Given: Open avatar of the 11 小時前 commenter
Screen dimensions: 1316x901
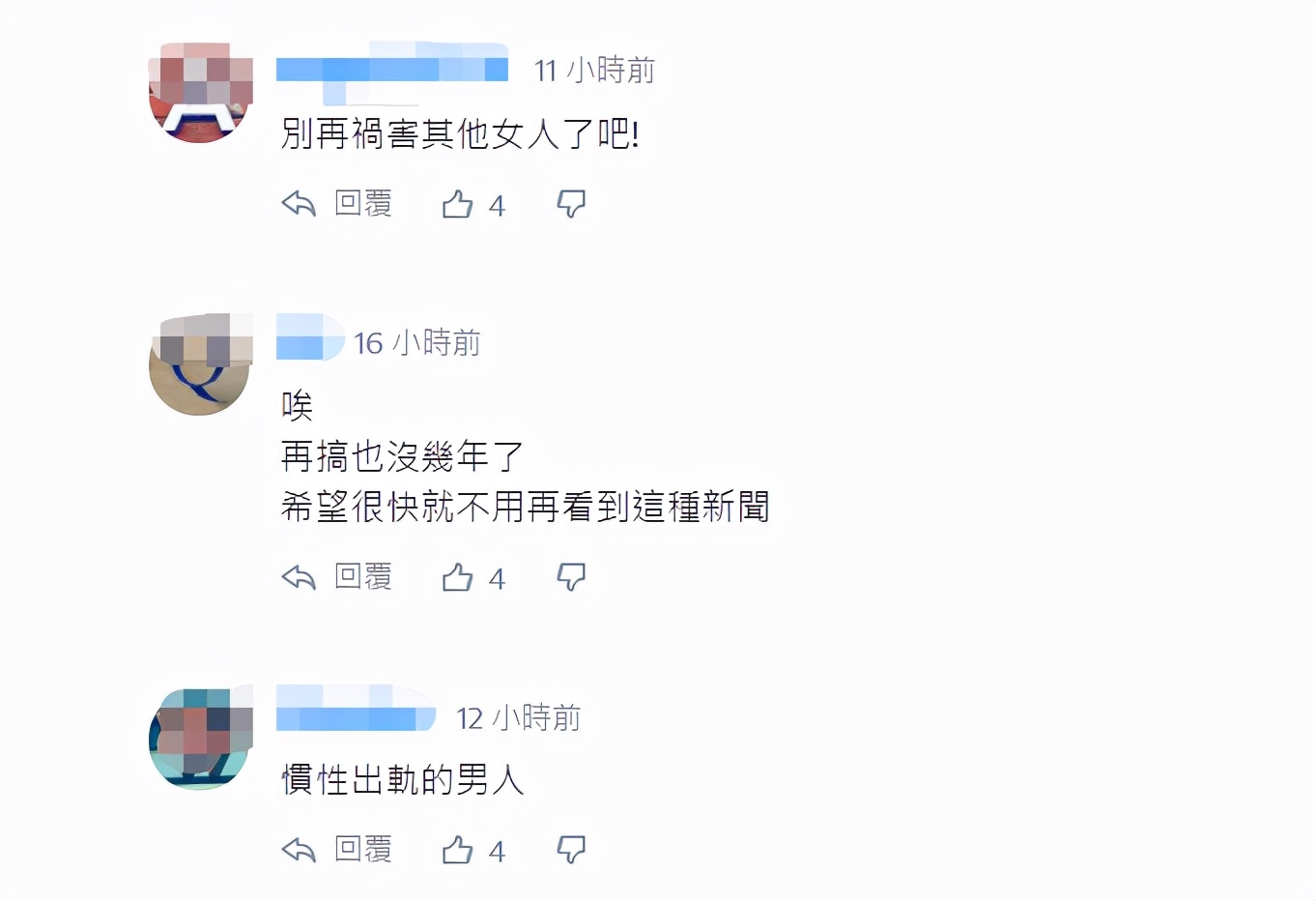Looking at the screenshot, I should pos(201,92).
